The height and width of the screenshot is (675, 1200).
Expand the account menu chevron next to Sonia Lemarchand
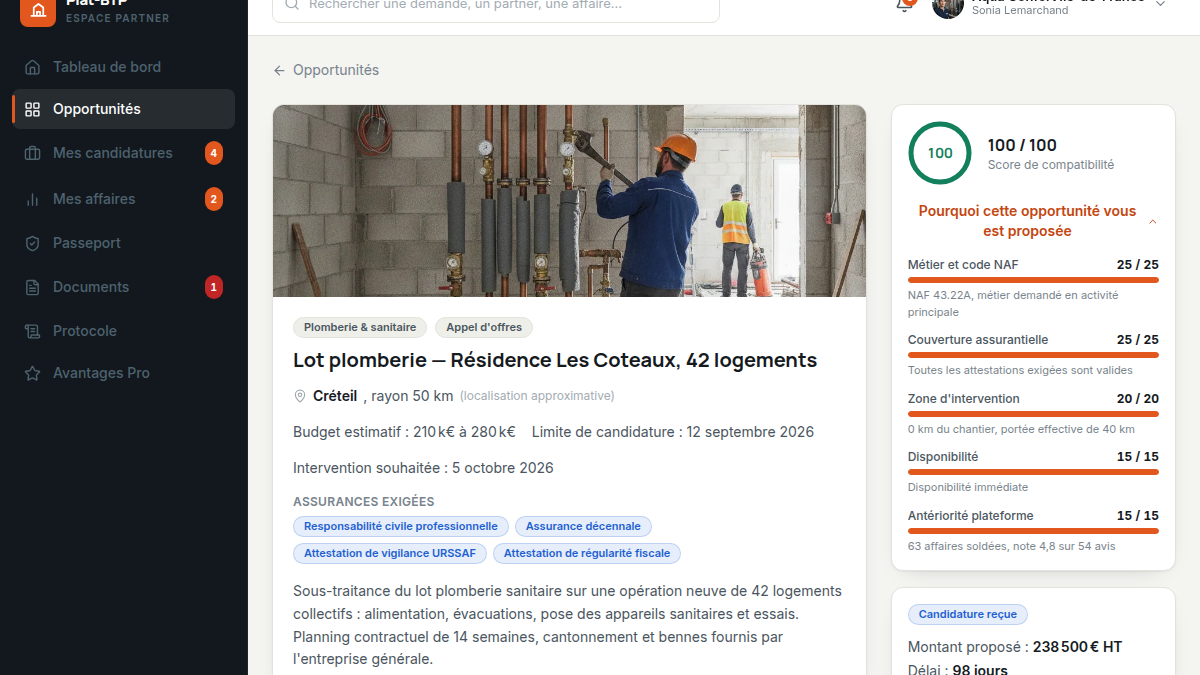coord(1160,4)
